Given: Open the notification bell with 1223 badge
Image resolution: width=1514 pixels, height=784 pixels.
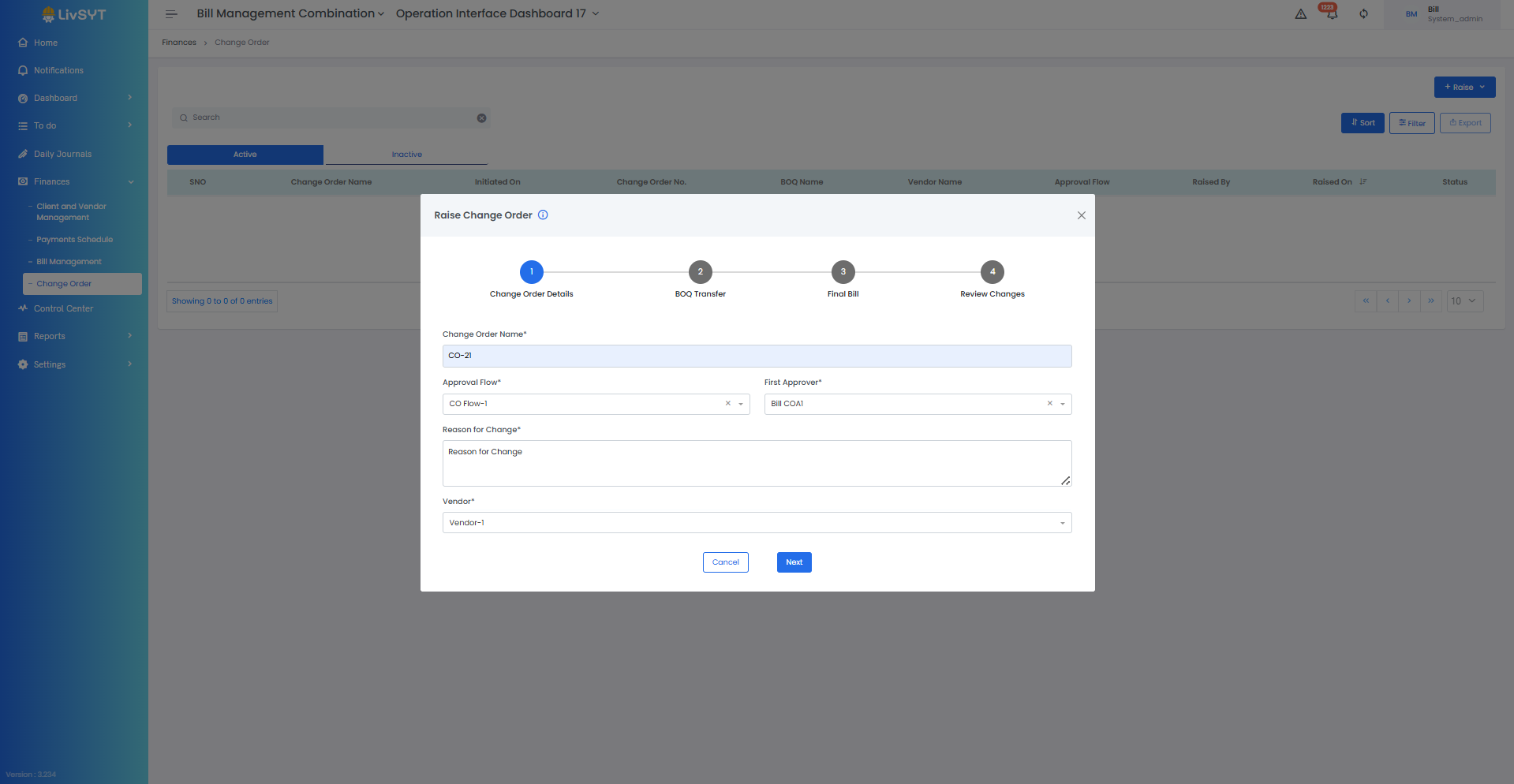Looking at the screenshot, I should tap(1331, 13).
